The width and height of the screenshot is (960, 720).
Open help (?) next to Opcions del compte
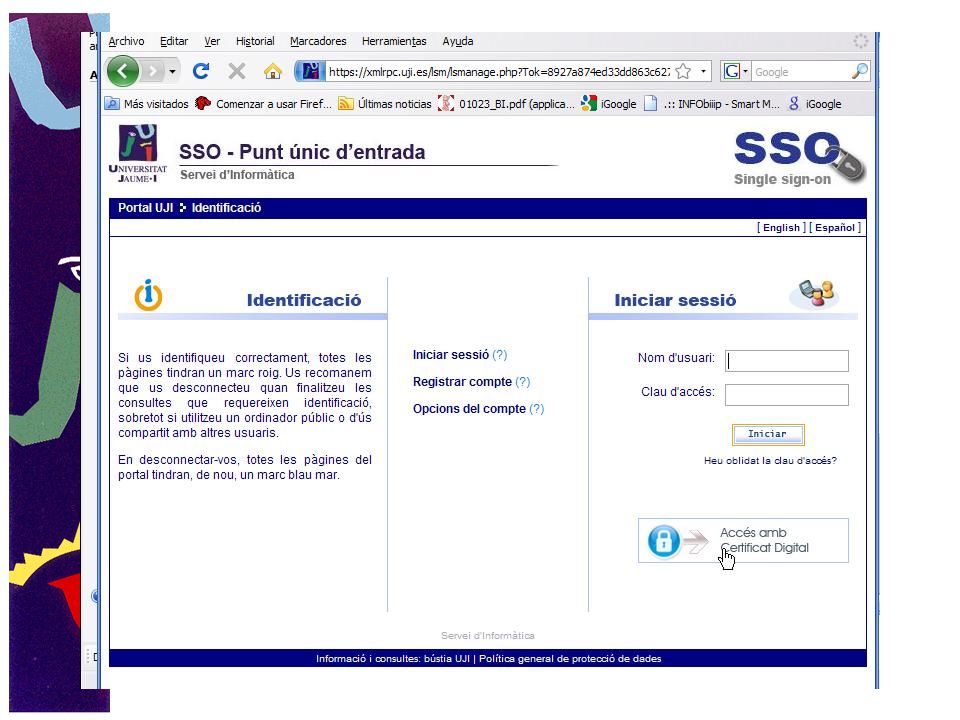point(536,408)
